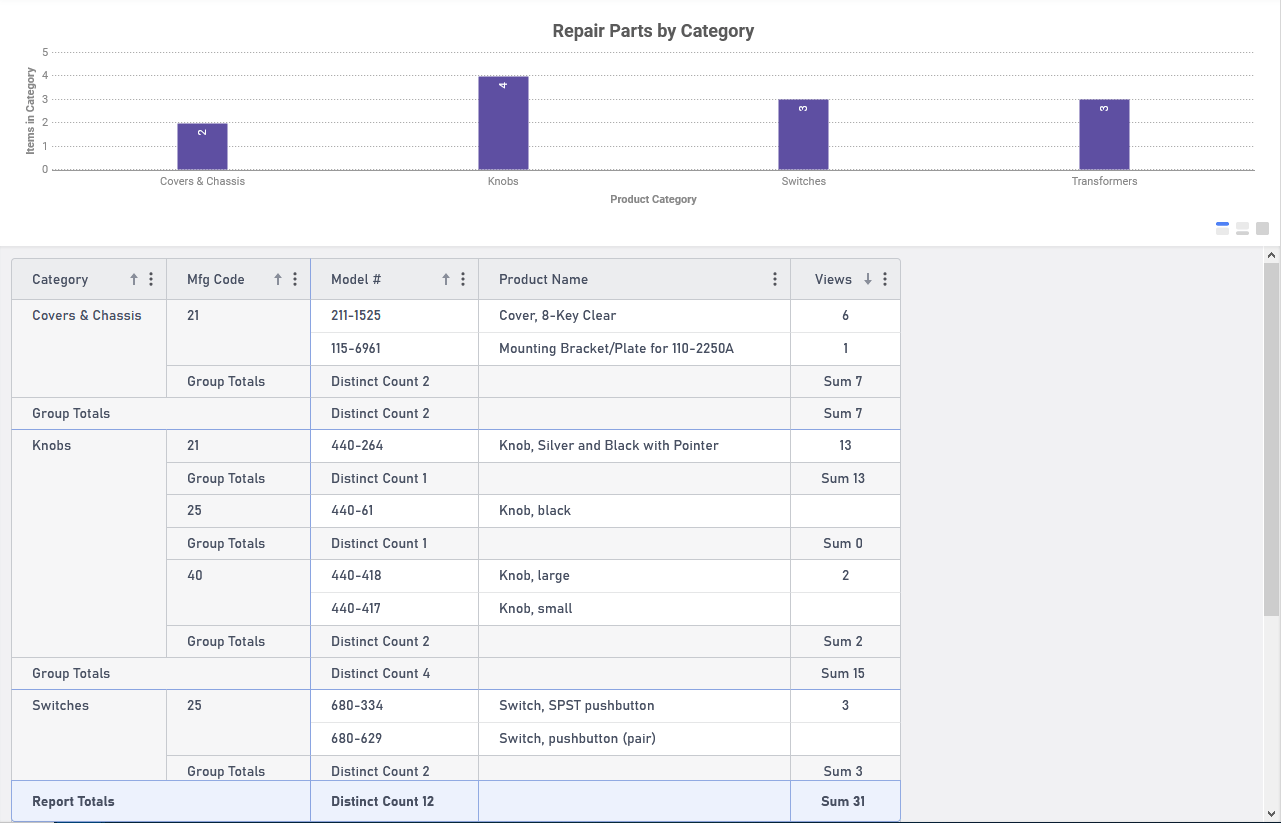Click the Transformers chart bar

(x=1104, y=135)
